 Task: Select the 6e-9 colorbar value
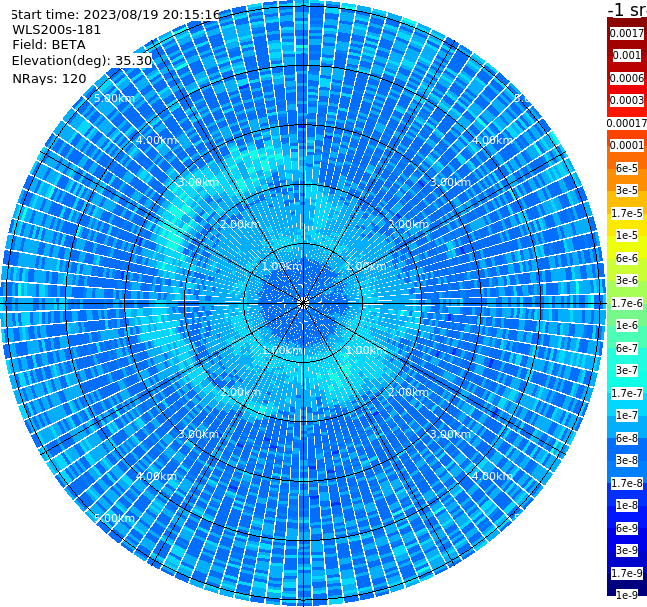[x=627, y=528]
